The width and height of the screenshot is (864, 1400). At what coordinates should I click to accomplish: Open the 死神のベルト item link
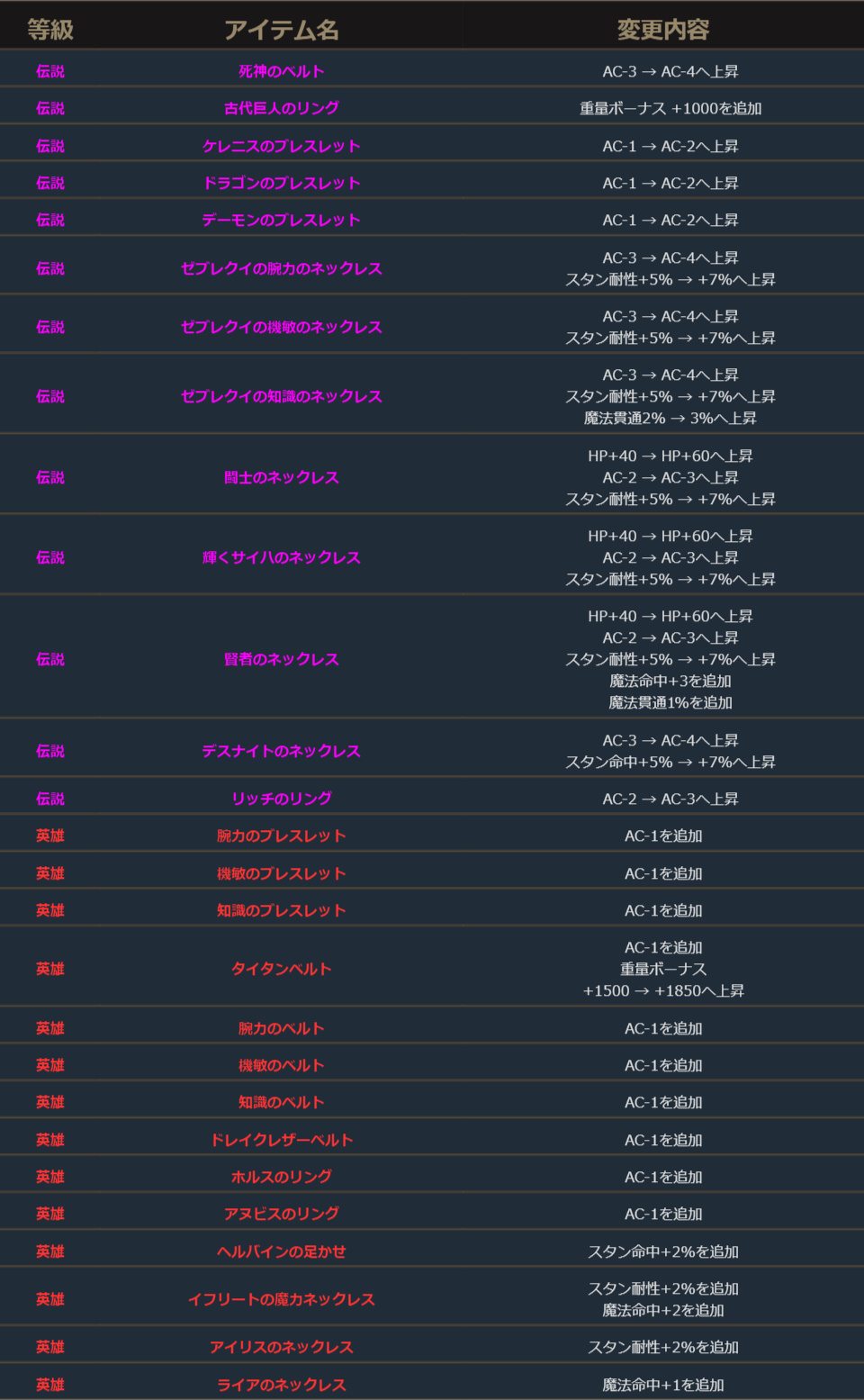click(x=281, y=71)
